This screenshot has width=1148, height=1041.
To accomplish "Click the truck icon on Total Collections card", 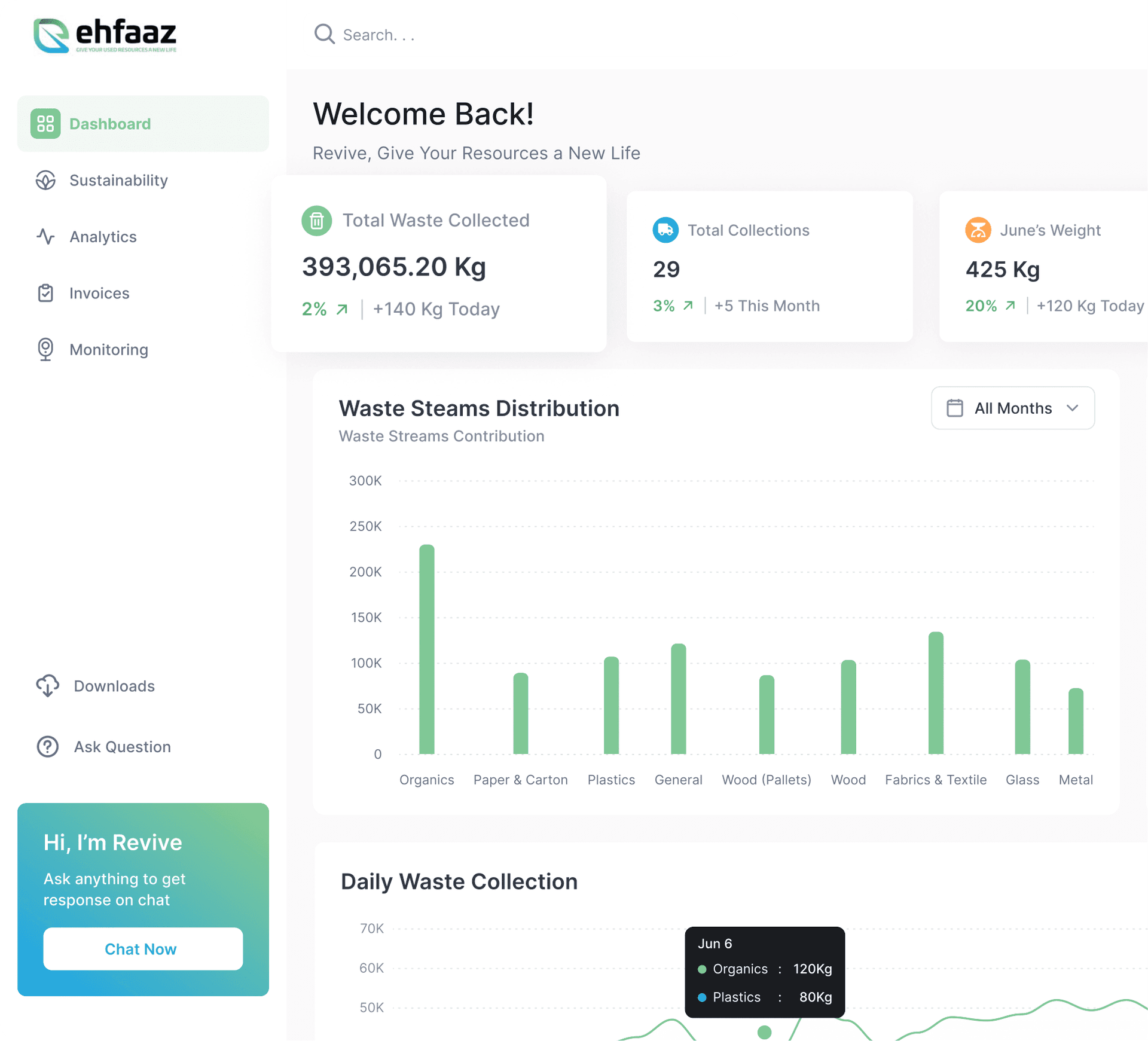I will coord(665,230).
